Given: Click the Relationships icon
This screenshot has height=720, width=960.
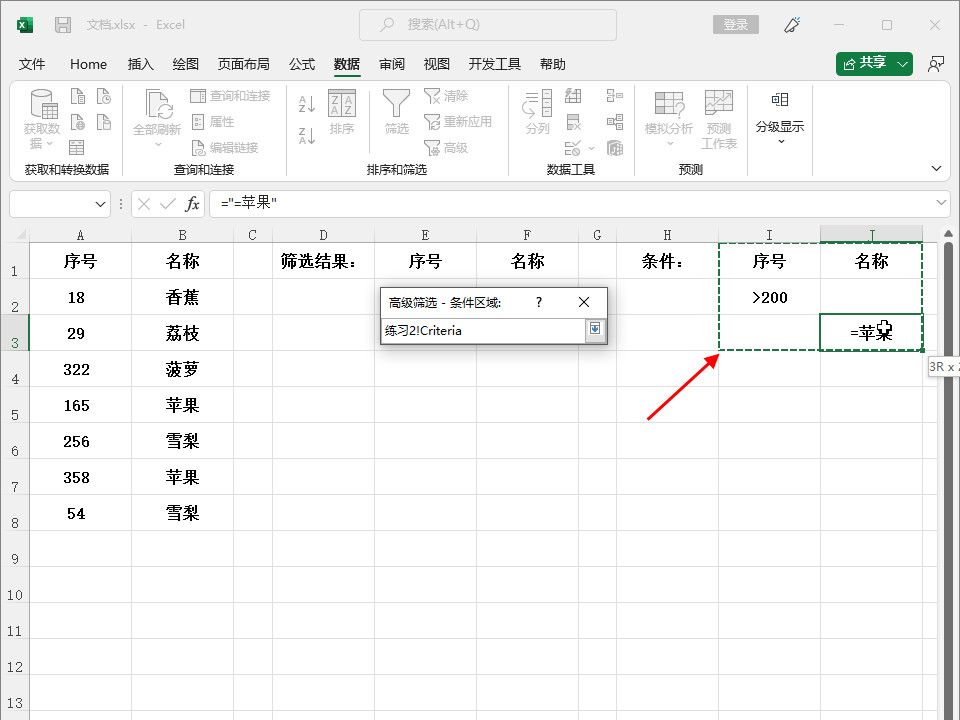Looking at the screenshot, I should point(615,122).
